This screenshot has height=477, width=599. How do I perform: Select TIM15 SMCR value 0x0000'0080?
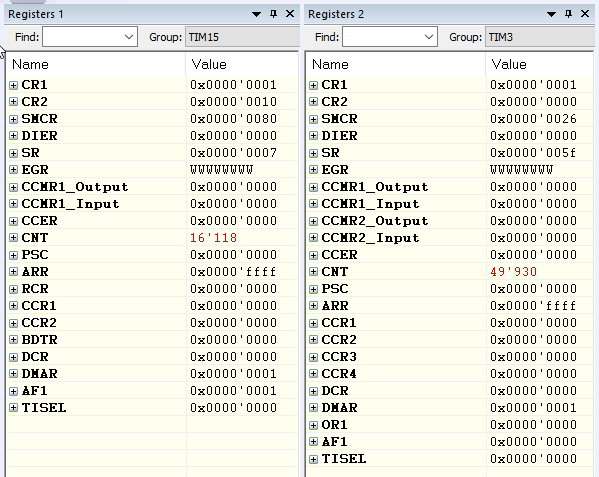coord(233,119)
